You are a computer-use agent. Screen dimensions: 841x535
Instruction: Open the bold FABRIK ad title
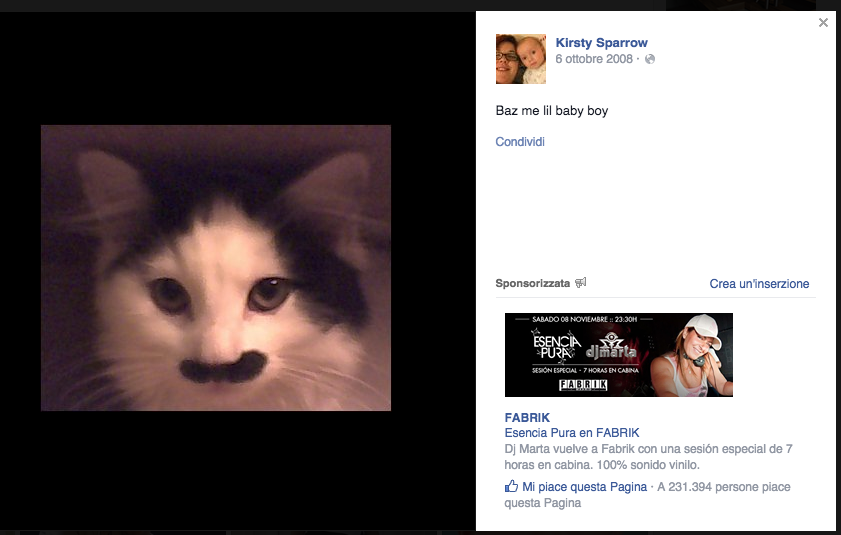pyautogui.click(x=527, y=417)
